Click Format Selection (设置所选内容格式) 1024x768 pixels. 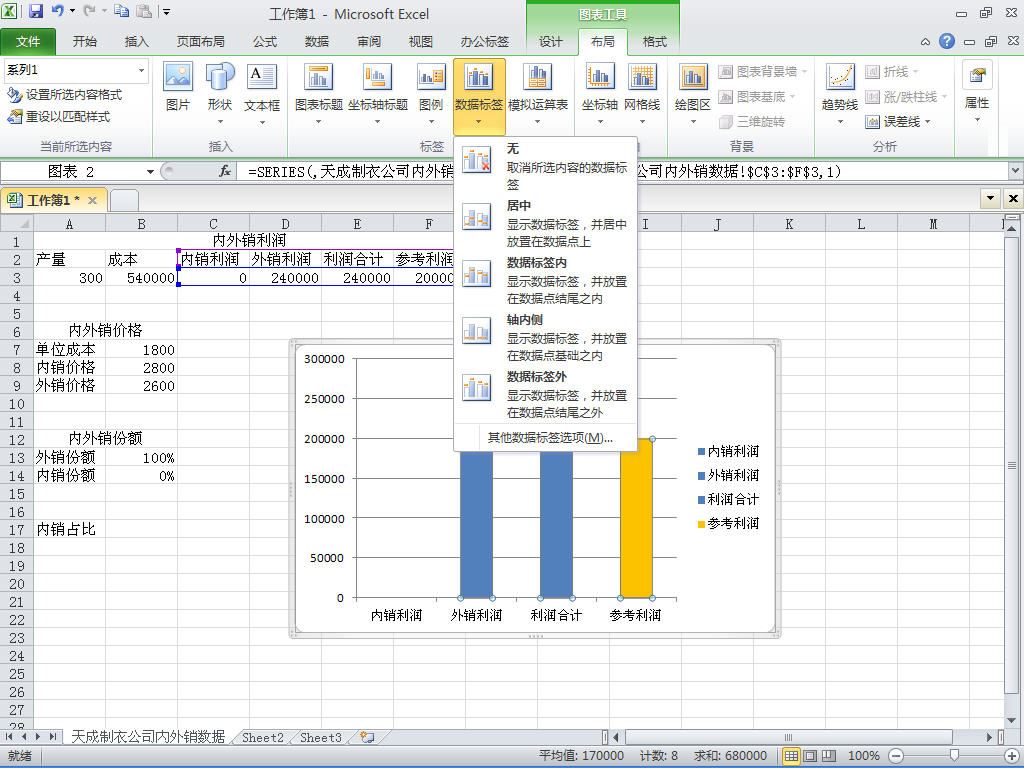[x=65, y=95]
